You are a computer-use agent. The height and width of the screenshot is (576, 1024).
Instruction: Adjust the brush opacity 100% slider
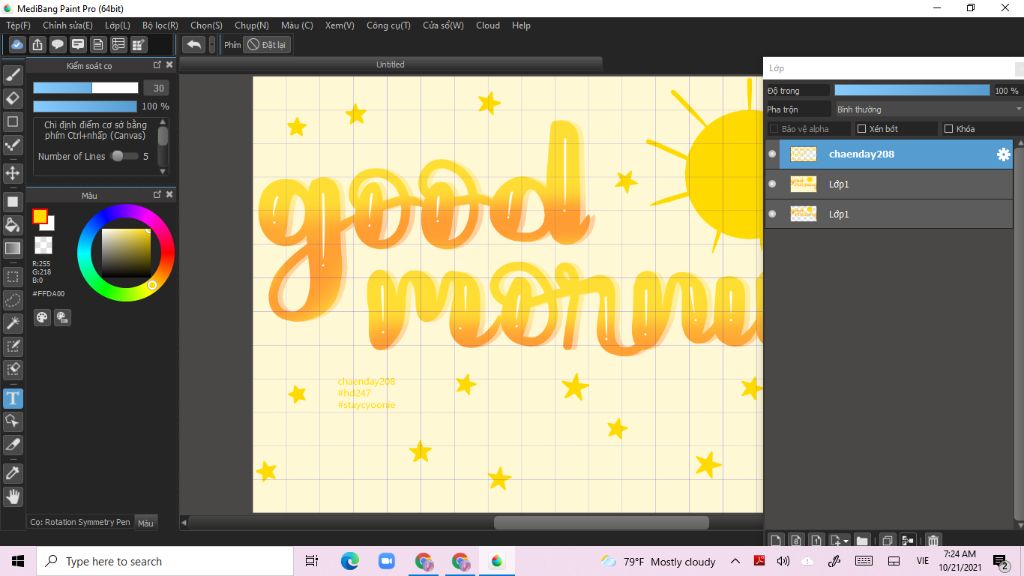coord(85,106)
